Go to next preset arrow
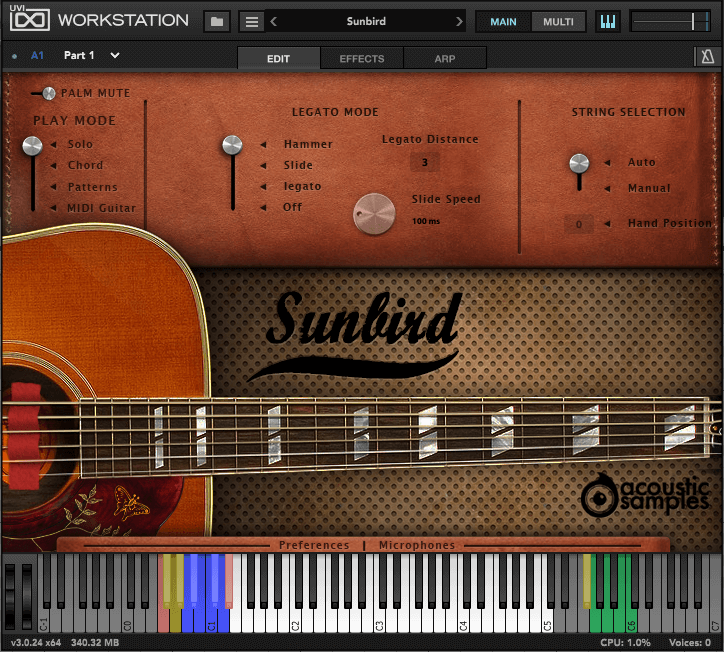 (x=459, y=21)
